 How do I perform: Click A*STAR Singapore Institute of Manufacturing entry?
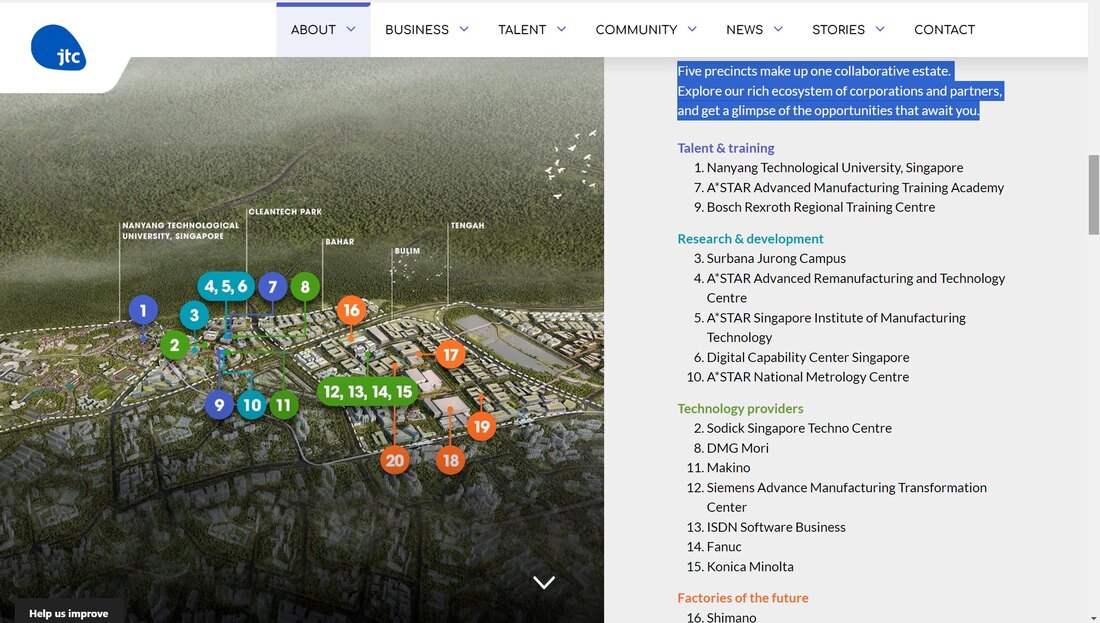tap(836, 328)
